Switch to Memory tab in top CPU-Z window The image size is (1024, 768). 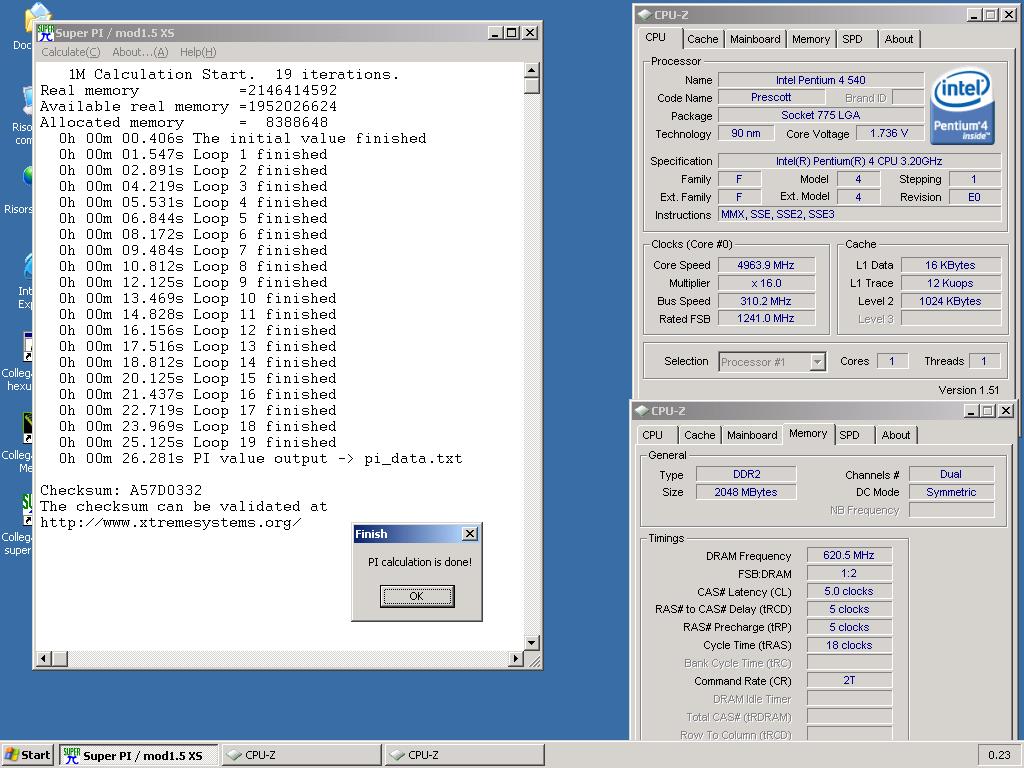pyautogui.click(x=810, y=39)
